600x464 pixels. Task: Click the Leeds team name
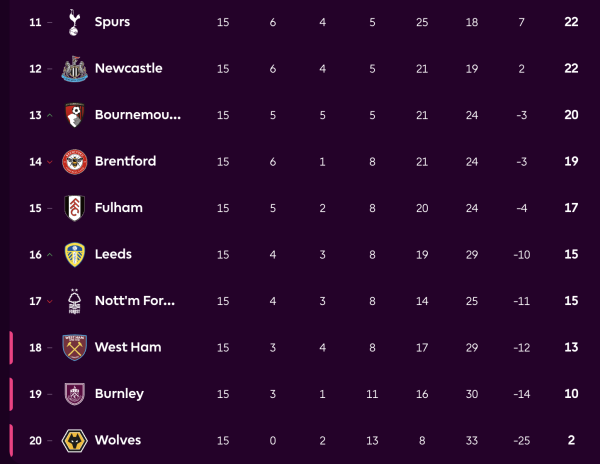[113, 254]
